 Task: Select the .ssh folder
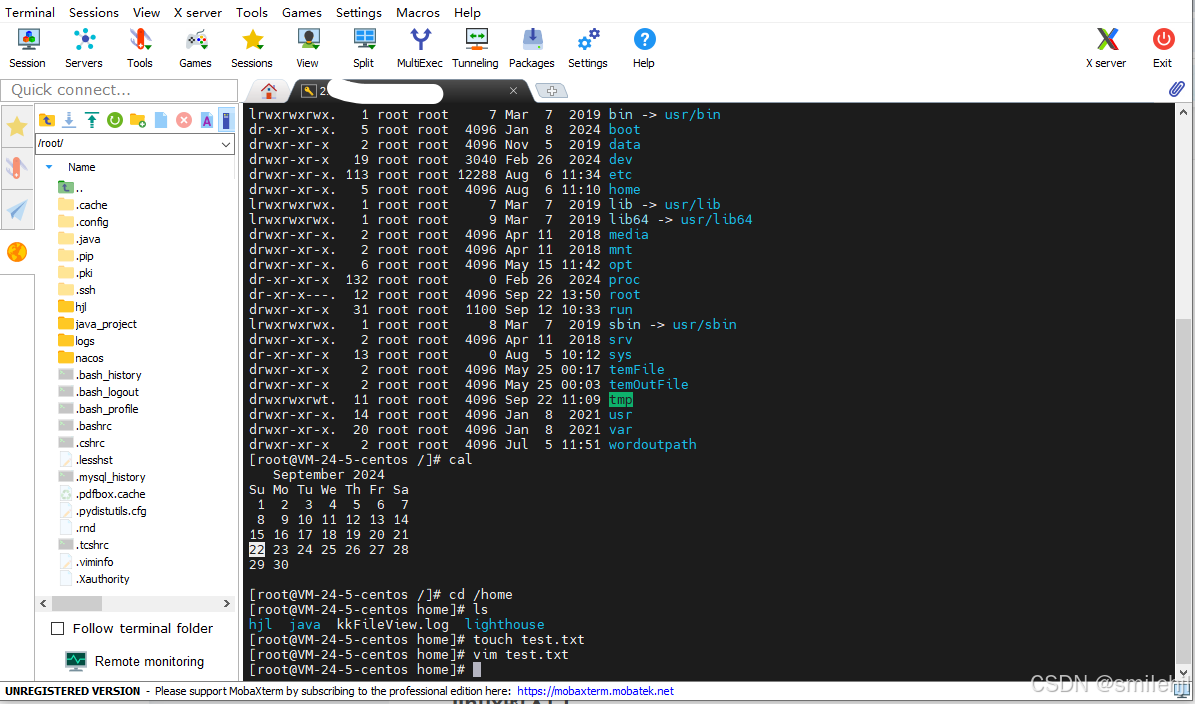(77, 290)
